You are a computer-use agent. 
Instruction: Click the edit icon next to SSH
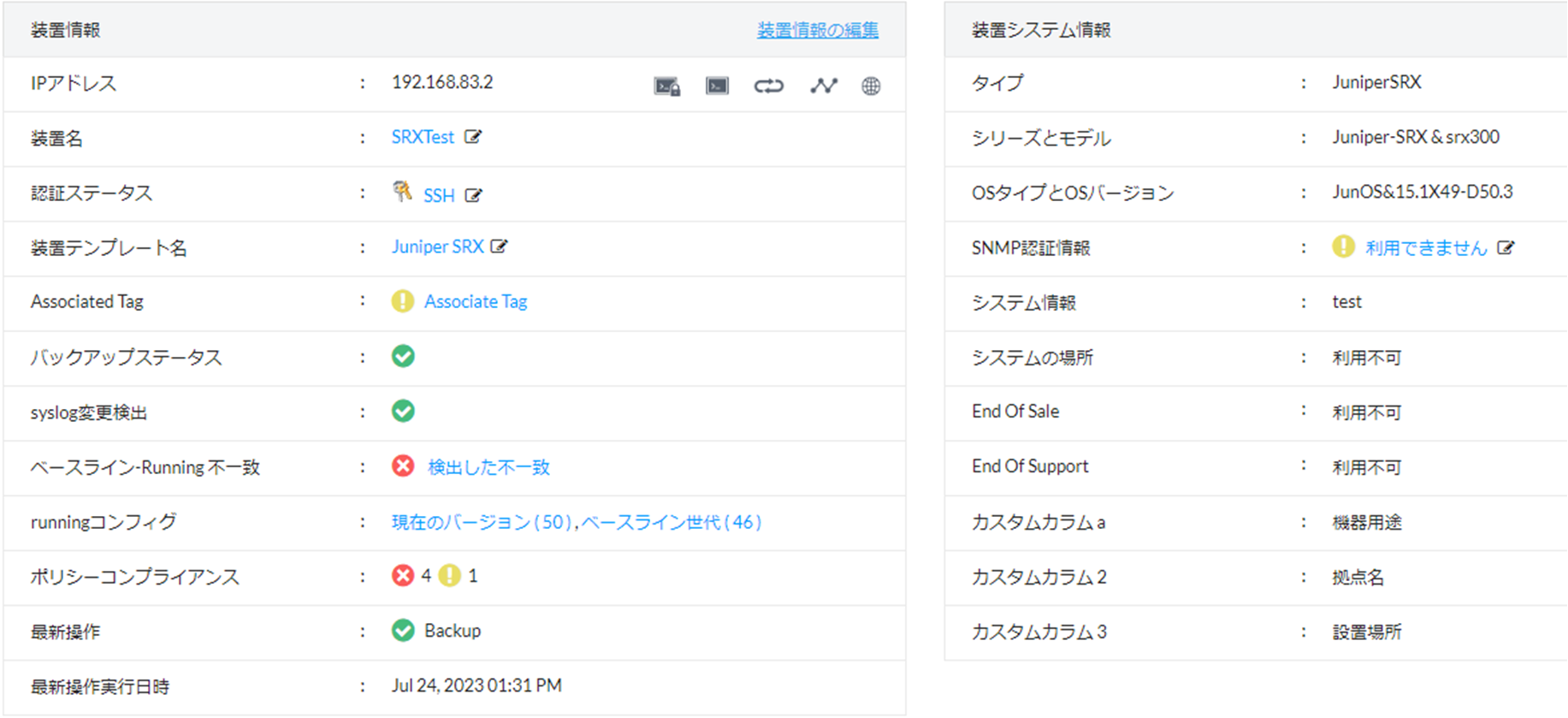pos(473,195)
